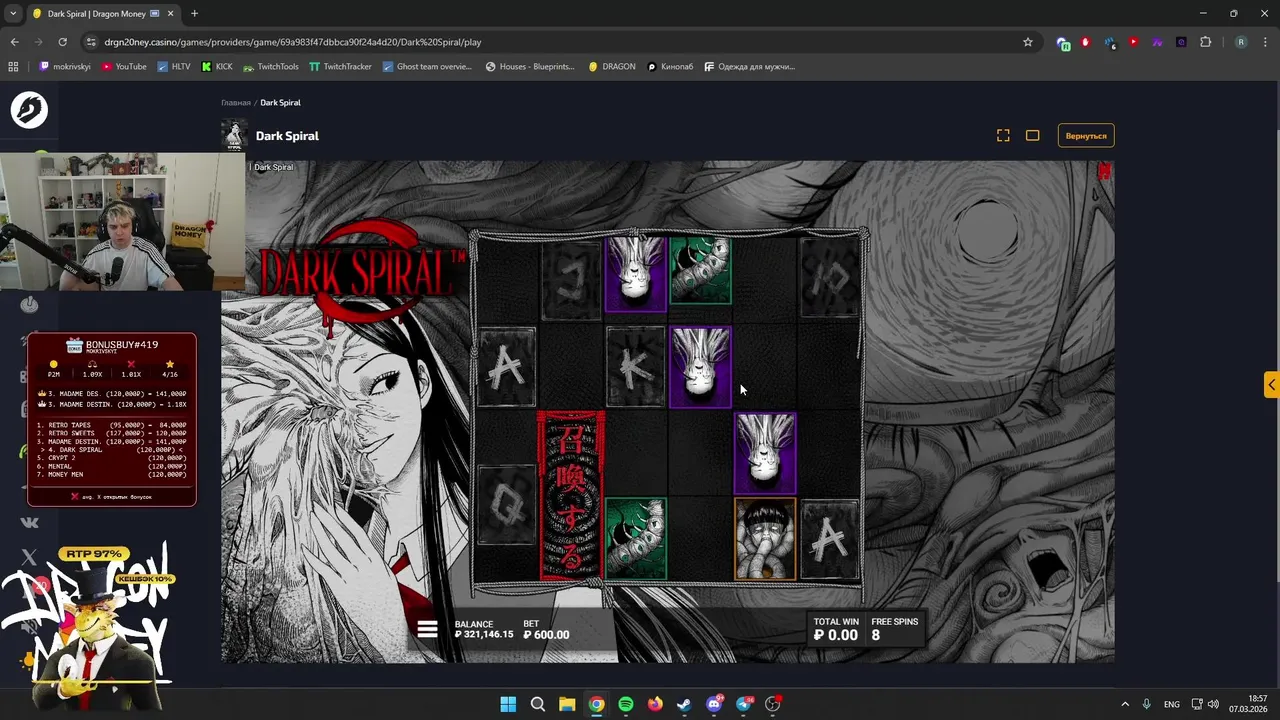This screenshot has width=1280, height=720.
Task: Click the FREE SPINS 8 counter
Action: (894, 629)
